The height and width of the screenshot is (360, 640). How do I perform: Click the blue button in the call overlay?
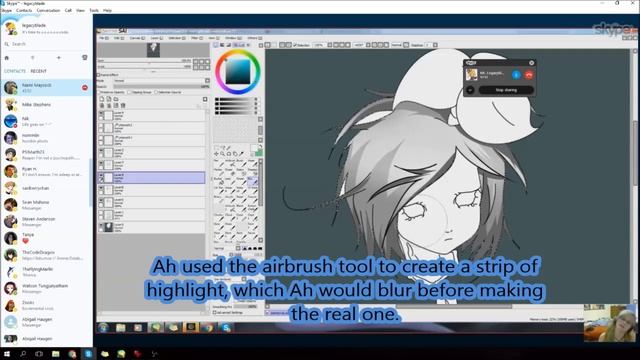pos(516,75)
